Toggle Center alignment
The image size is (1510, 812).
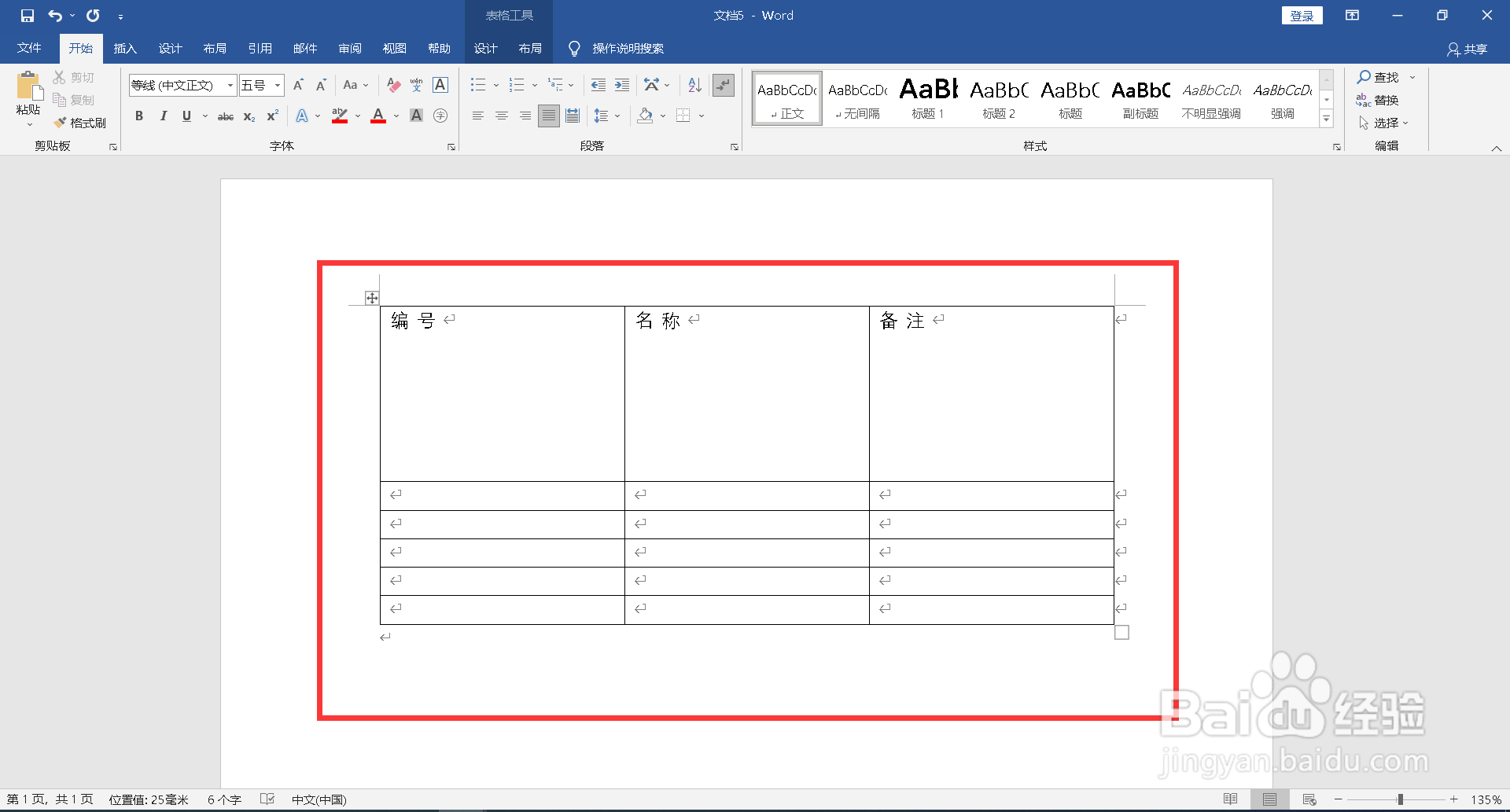coord(502,116)
